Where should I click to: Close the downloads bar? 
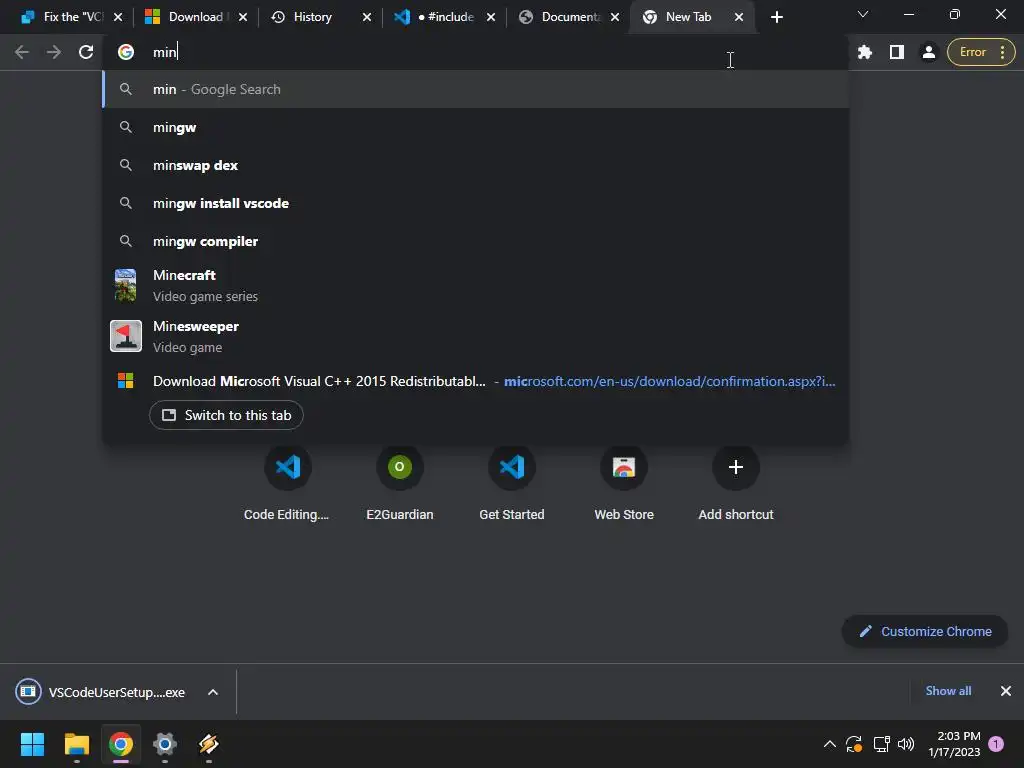[x=1006, y=691]
